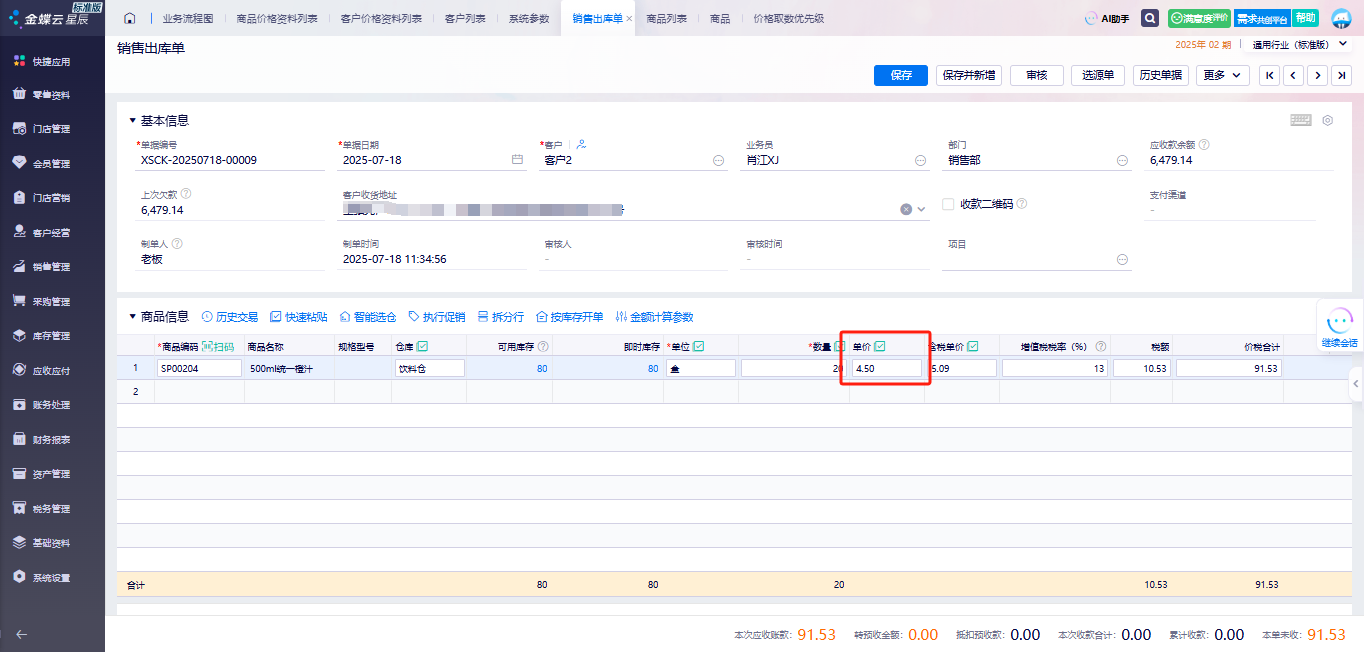Open the calendar picker for 单据日期

coord(517,160)
